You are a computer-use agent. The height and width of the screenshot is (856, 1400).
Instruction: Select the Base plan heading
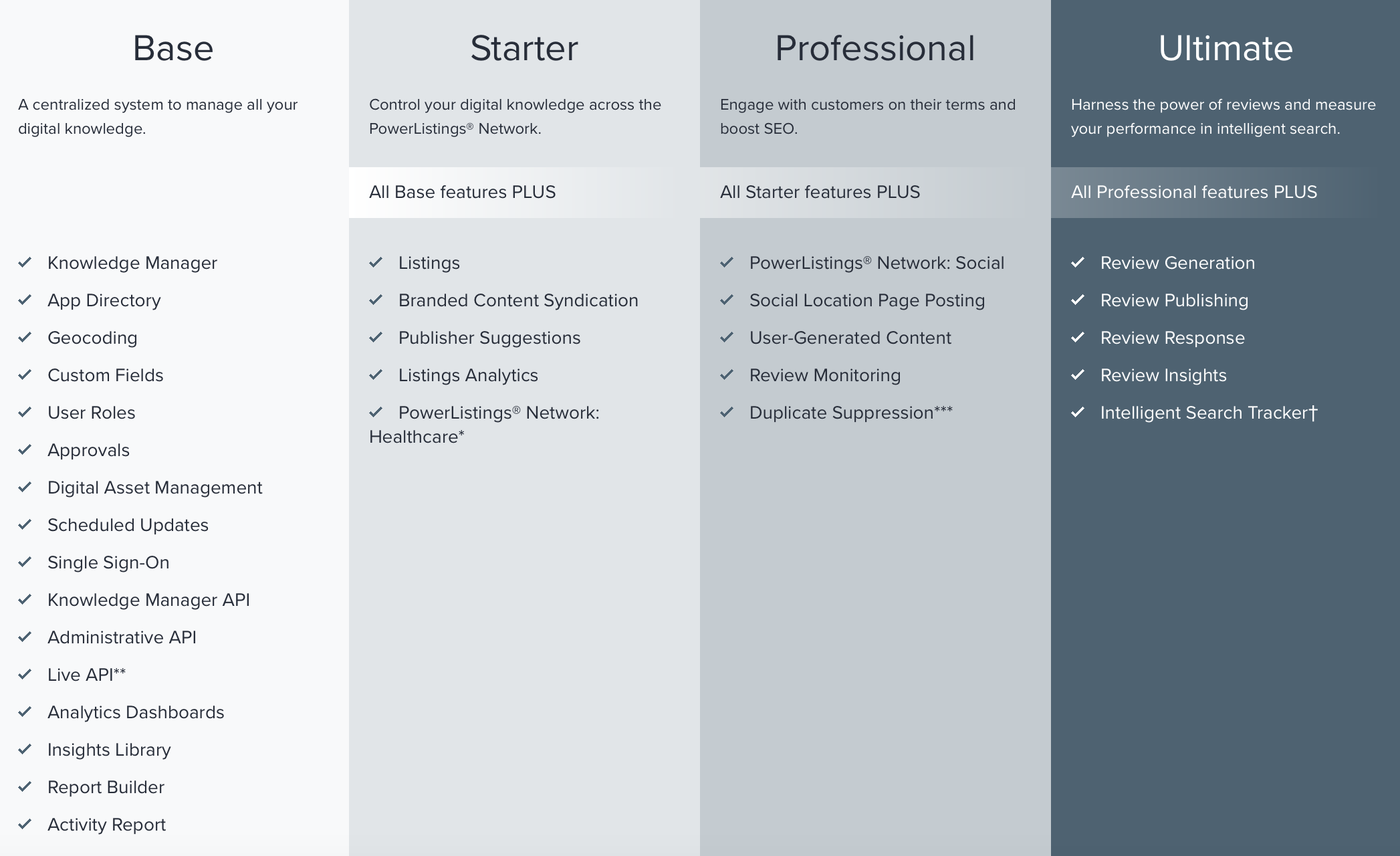(x=173, y=48)
